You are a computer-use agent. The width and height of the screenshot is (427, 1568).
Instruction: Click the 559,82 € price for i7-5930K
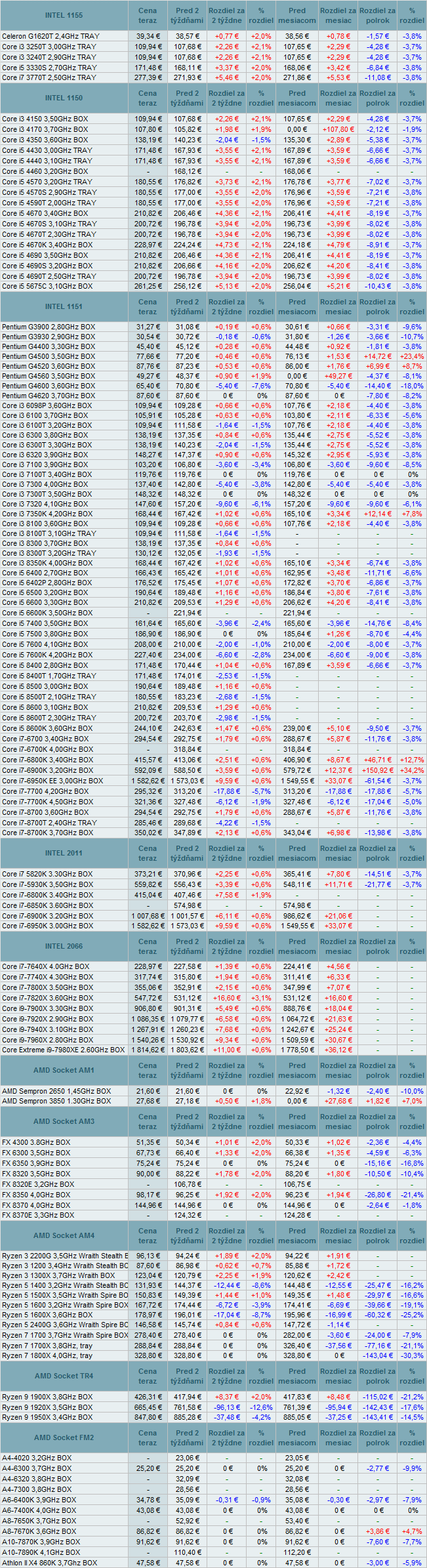click(148, 884)
